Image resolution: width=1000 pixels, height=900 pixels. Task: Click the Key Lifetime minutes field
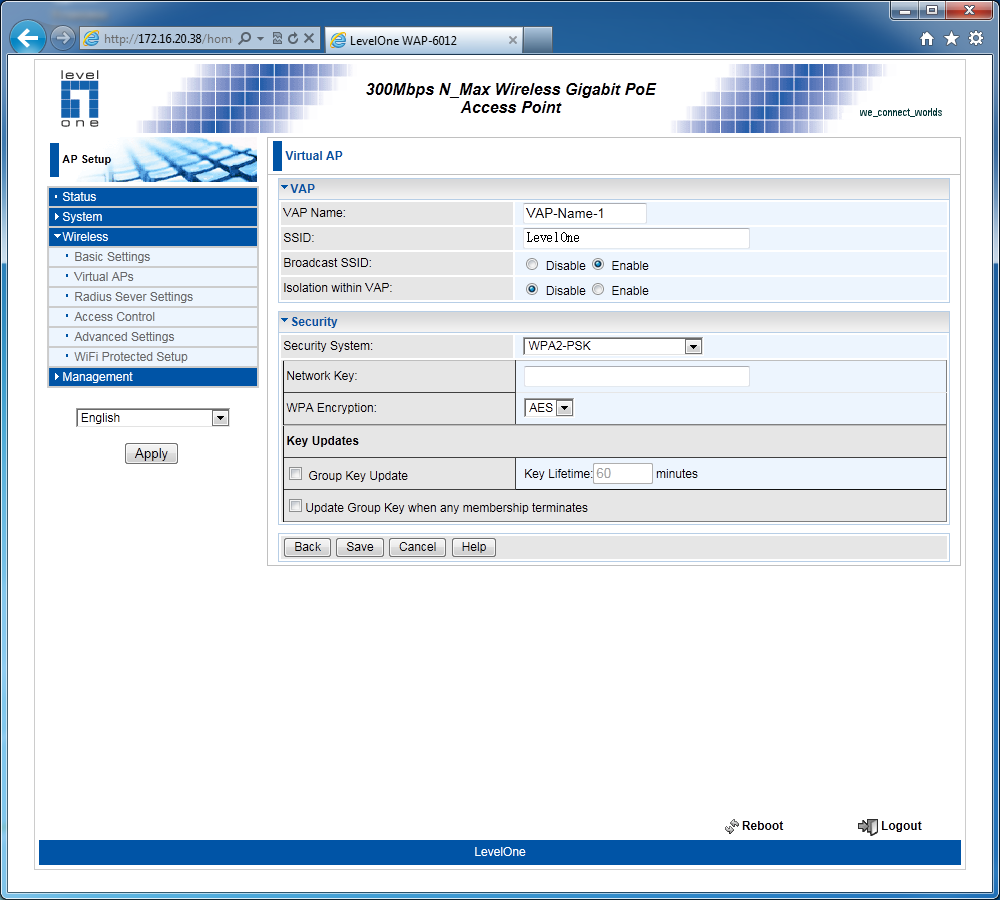[x=622, y=473]
